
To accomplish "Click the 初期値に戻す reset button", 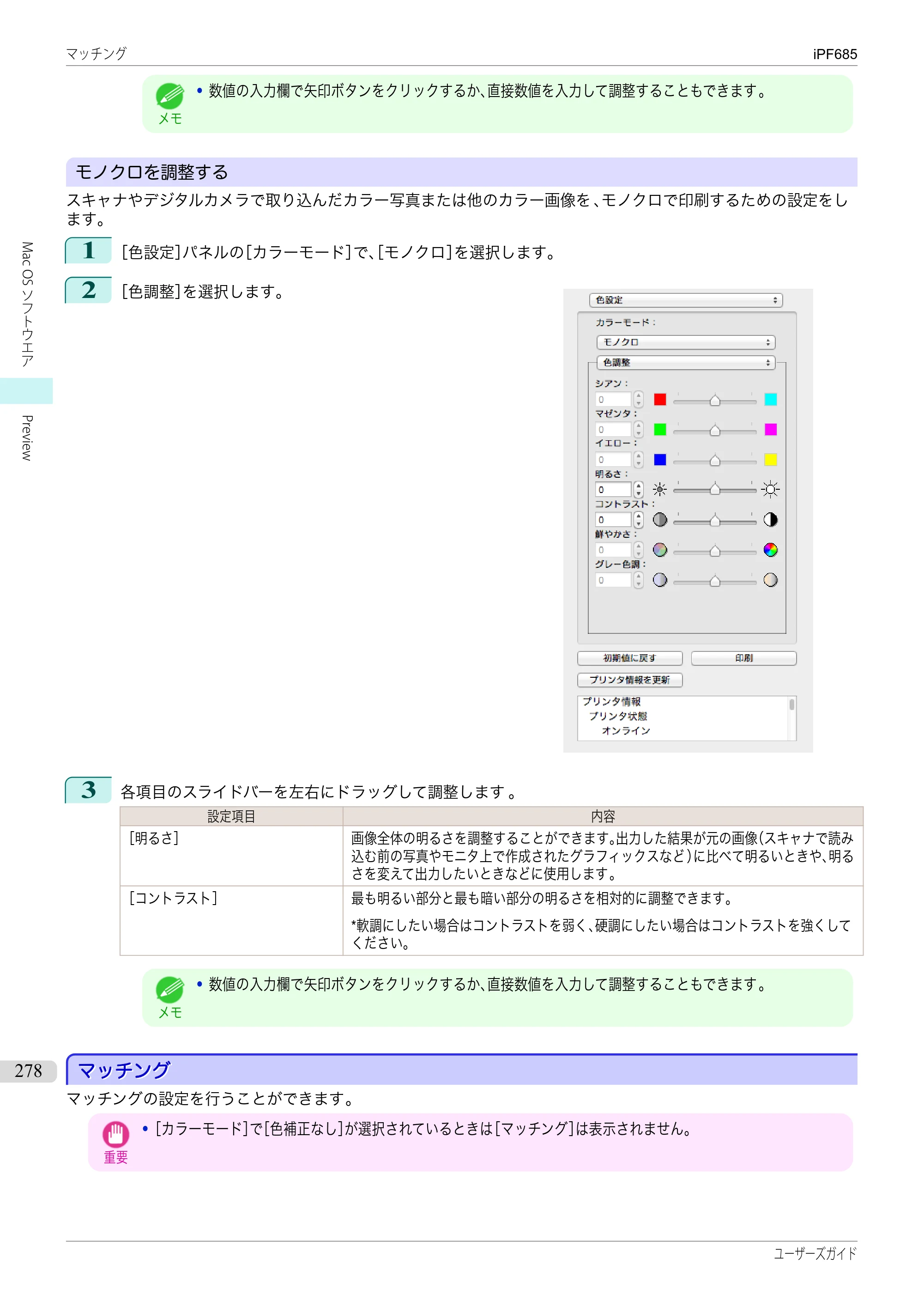I will pyautogui.click(x=630, y=658).
